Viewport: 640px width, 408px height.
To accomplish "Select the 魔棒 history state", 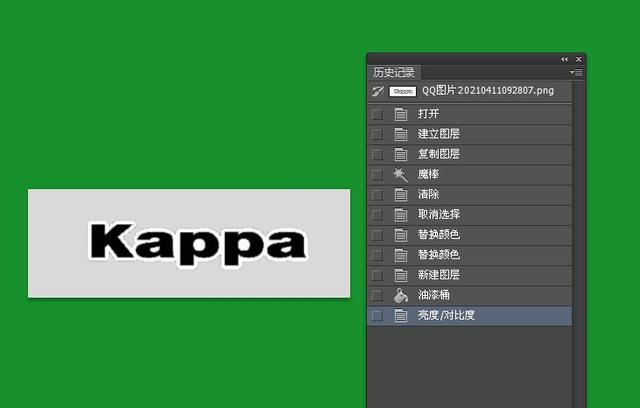I will (469, 175).
